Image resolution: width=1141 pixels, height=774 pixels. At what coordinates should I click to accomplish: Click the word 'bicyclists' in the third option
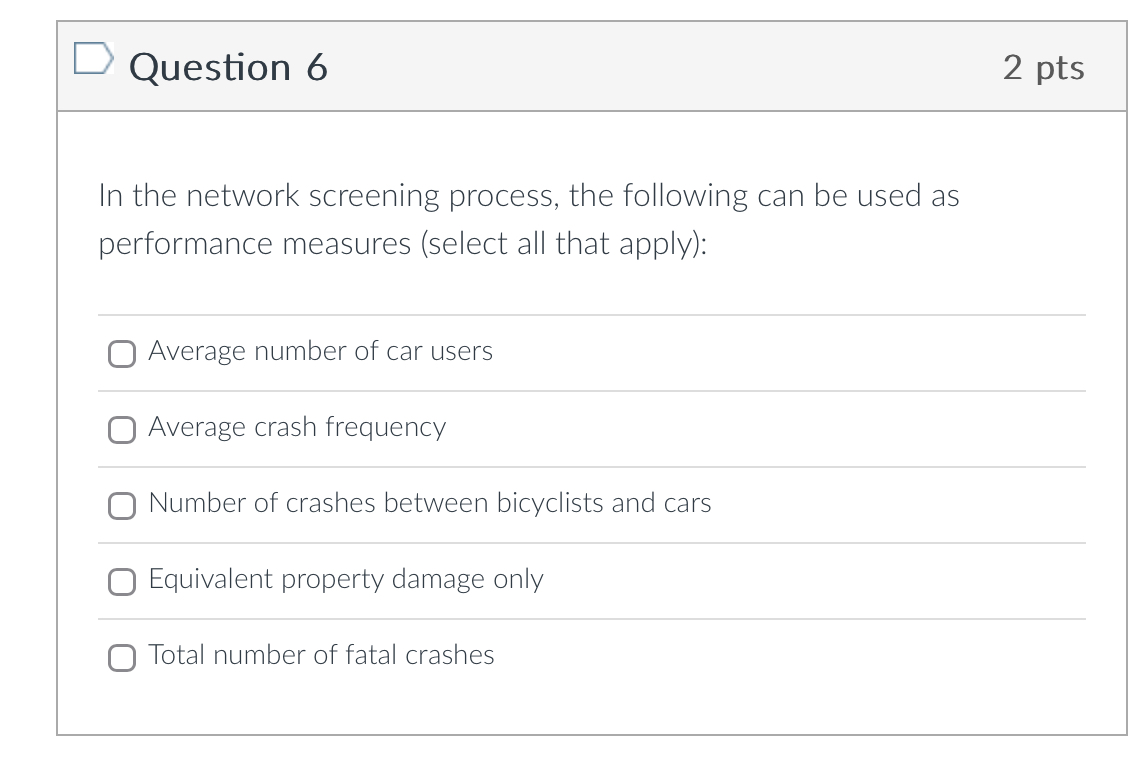550,503
